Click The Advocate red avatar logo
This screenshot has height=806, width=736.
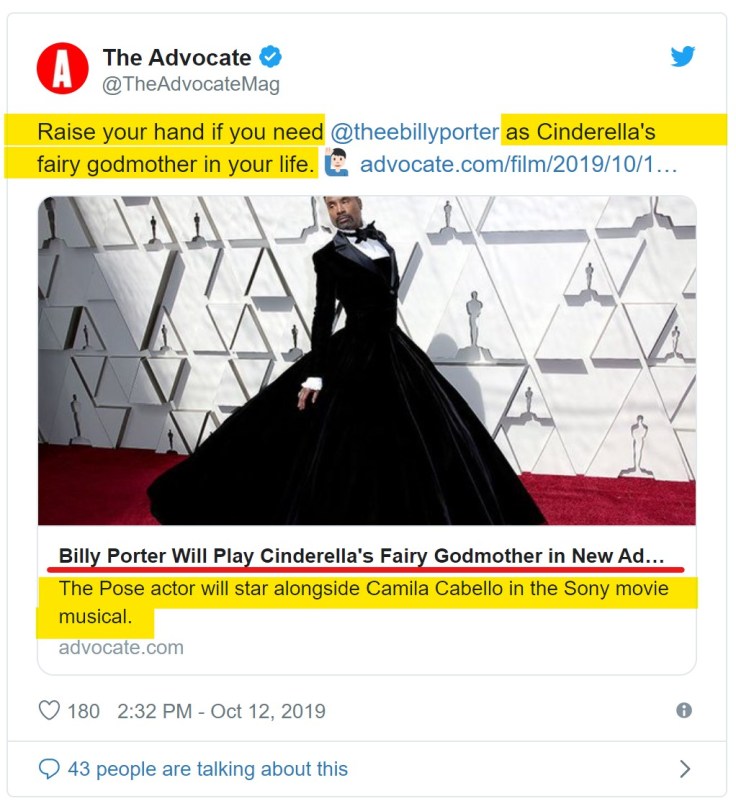62,68
